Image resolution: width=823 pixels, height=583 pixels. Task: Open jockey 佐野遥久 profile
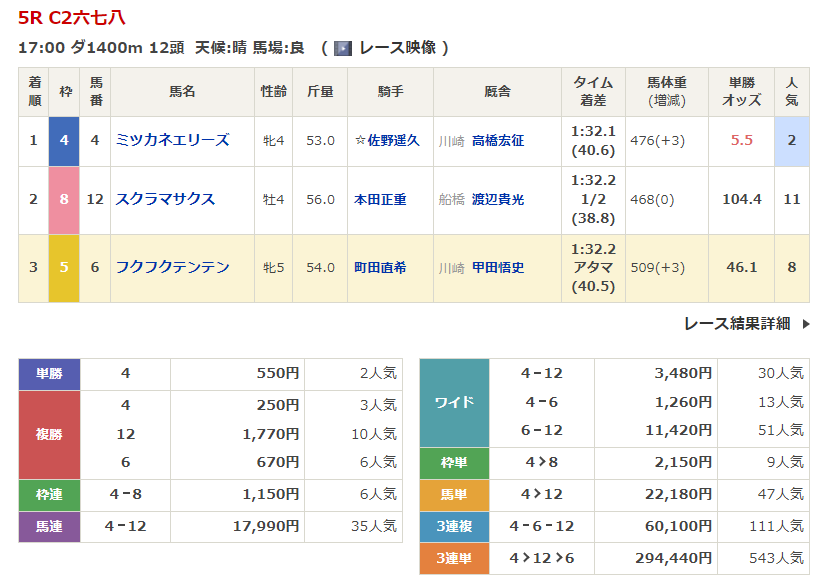386,141
